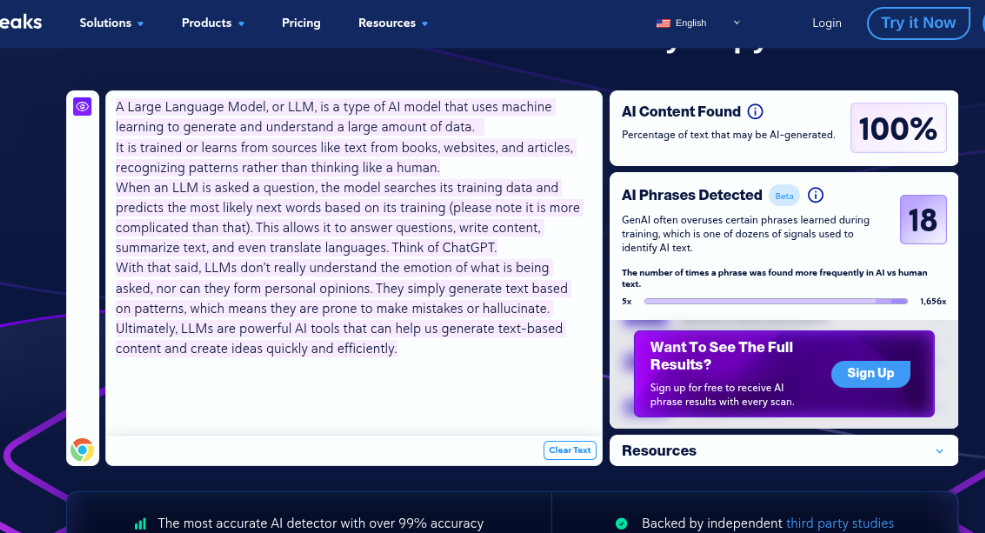985x533 pixels.
Task: Open the third party studies link
Action: (840, 523)
